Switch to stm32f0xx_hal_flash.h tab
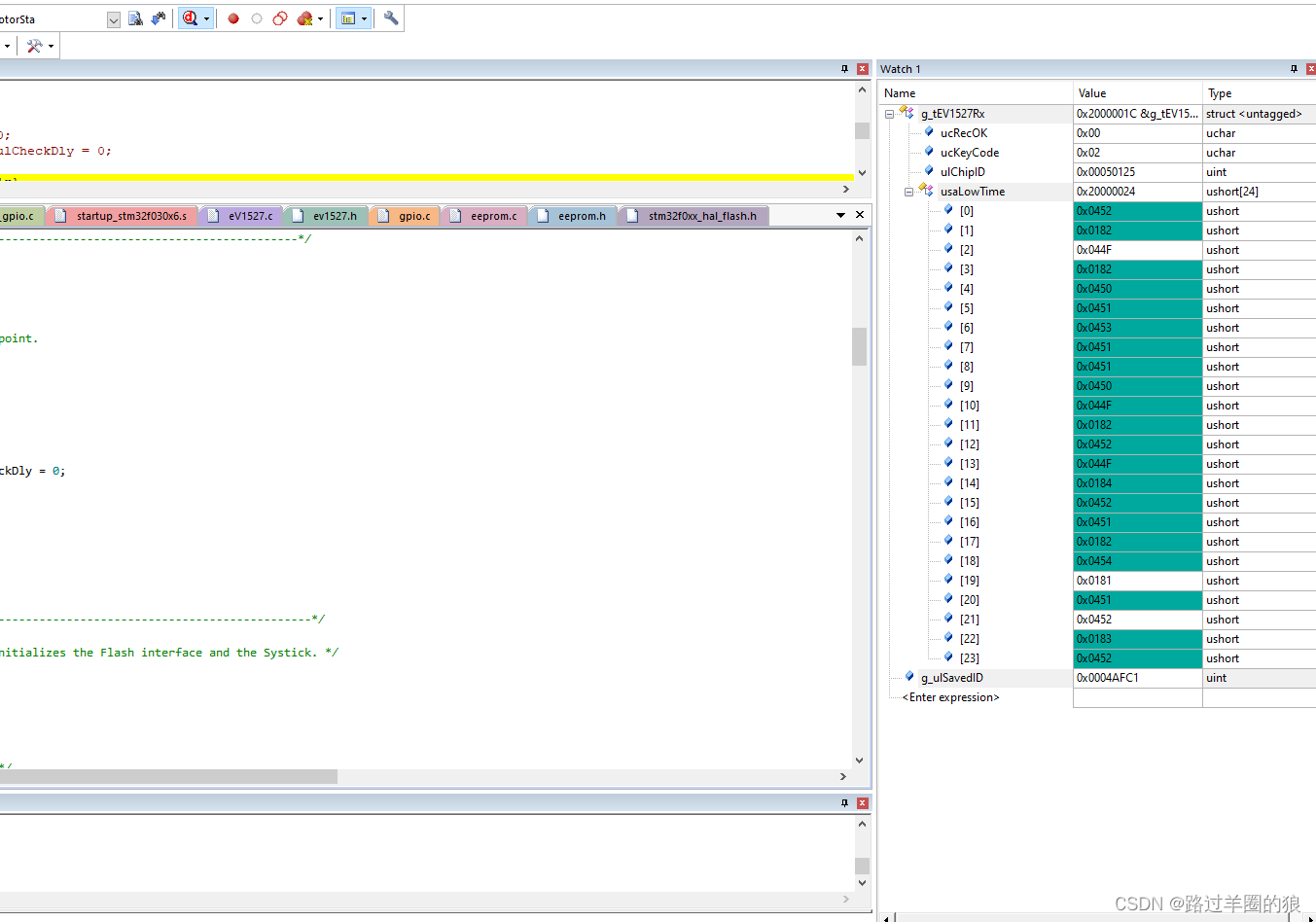 693,216
